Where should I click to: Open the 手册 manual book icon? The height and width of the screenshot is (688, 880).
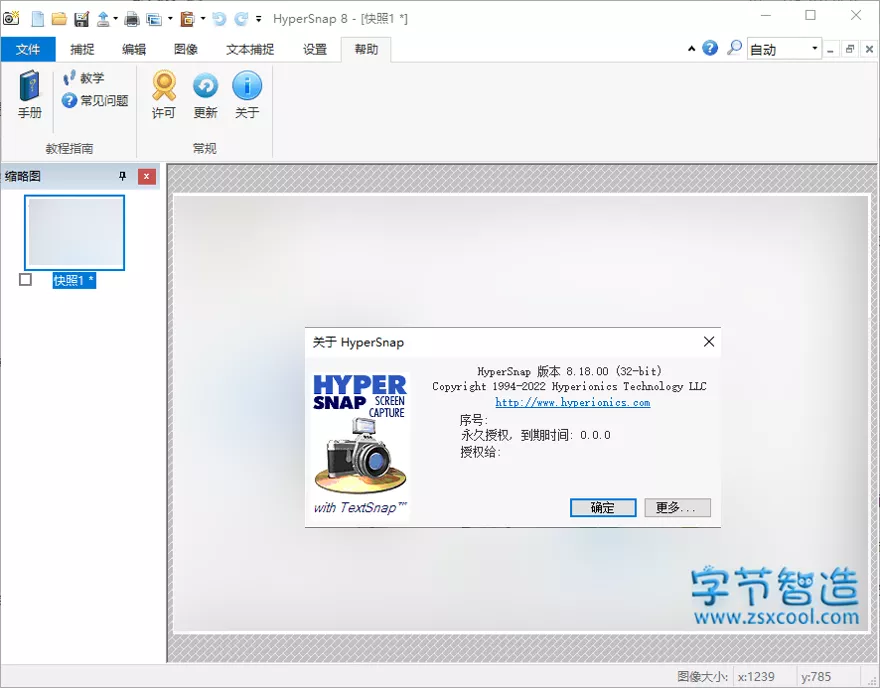click(30, 94)
